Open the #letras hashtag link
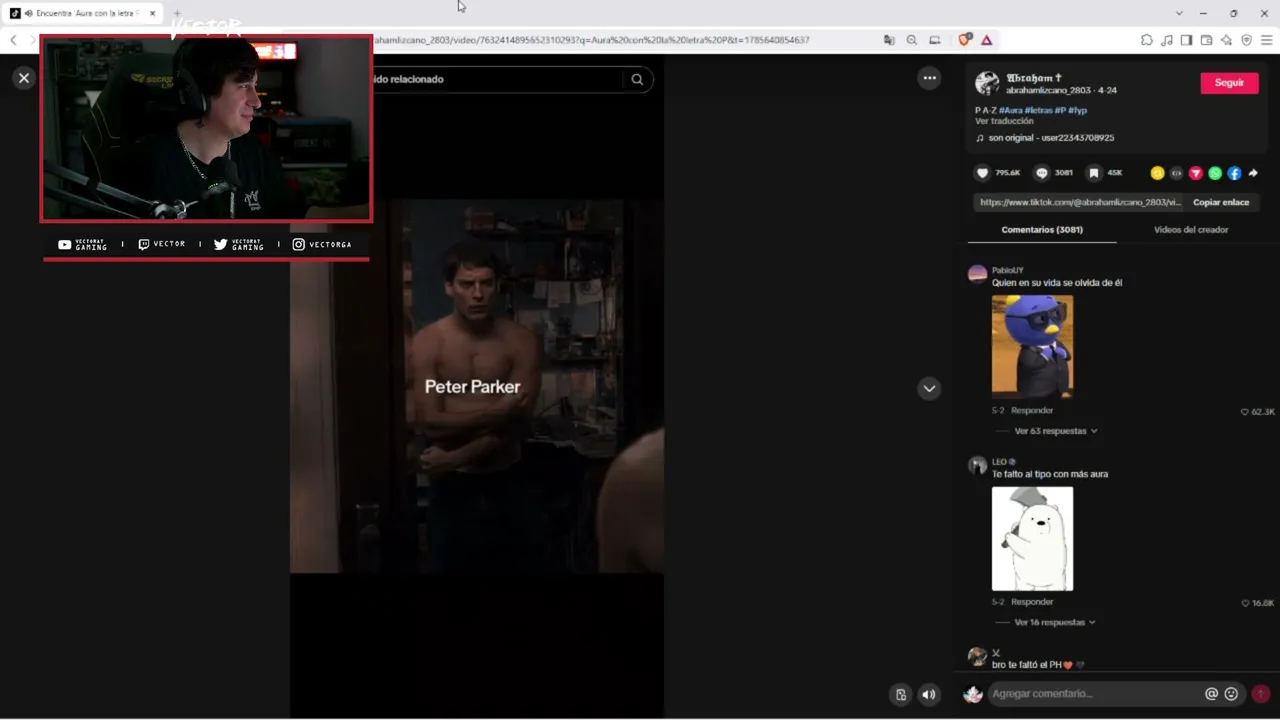 click(1038, 110)
